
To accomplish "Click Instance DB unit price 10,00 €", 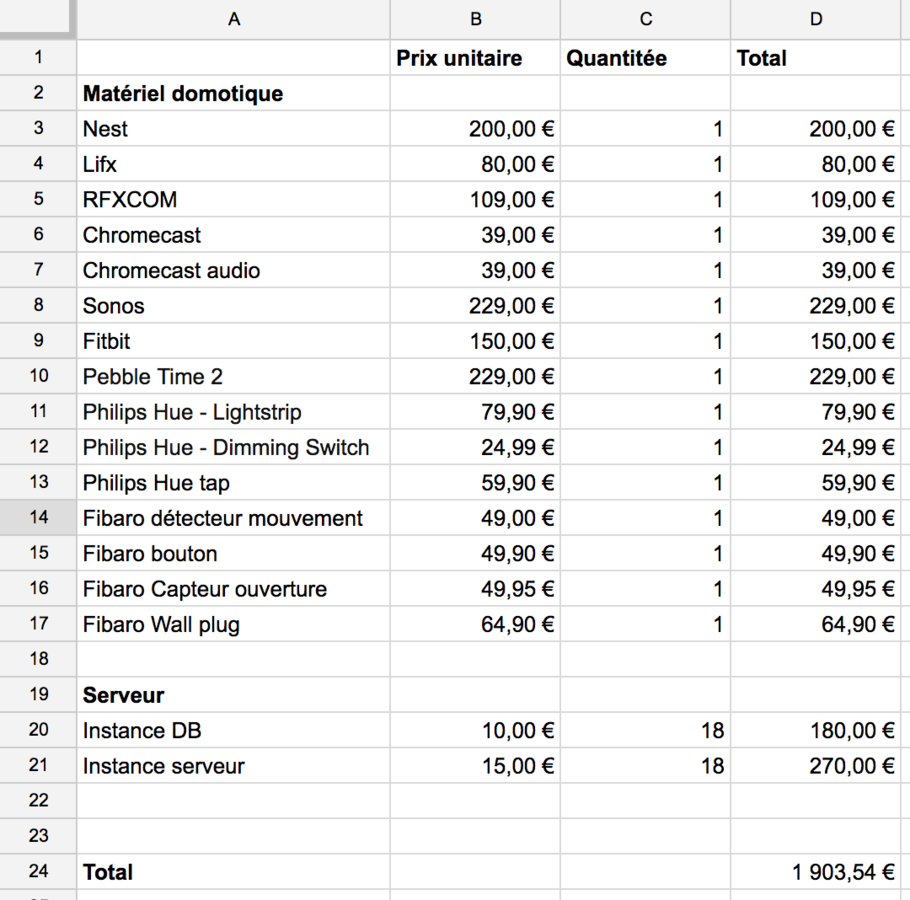I will (x=475, y=730).
